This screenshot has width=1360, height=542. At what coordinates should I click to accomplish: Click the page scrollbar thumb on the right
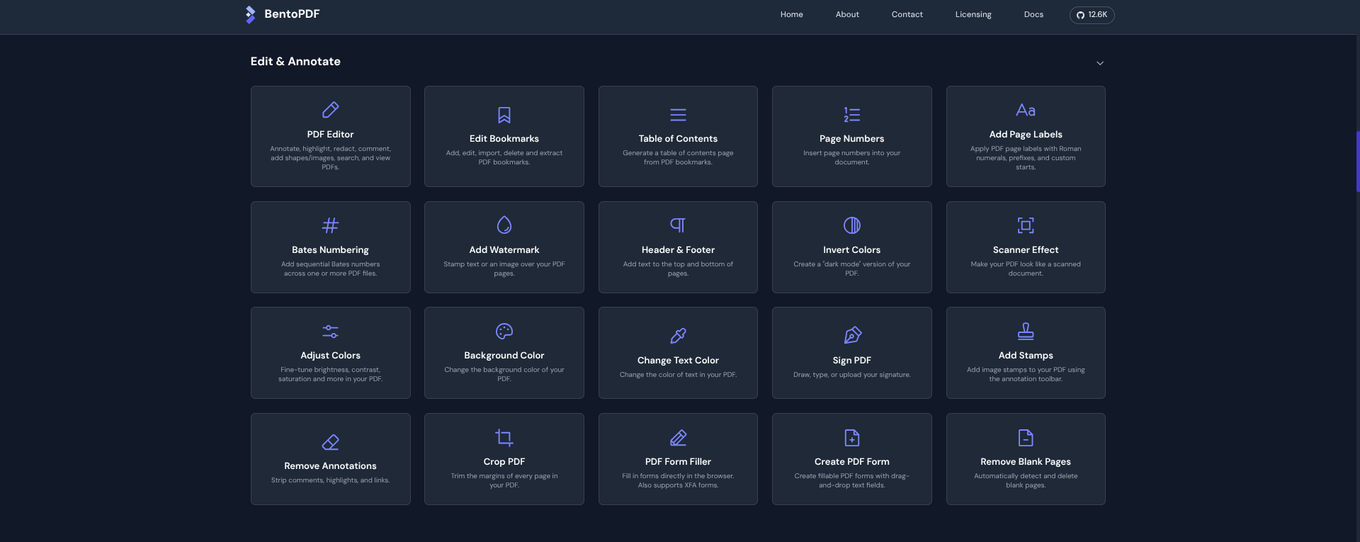[1357, 161]
